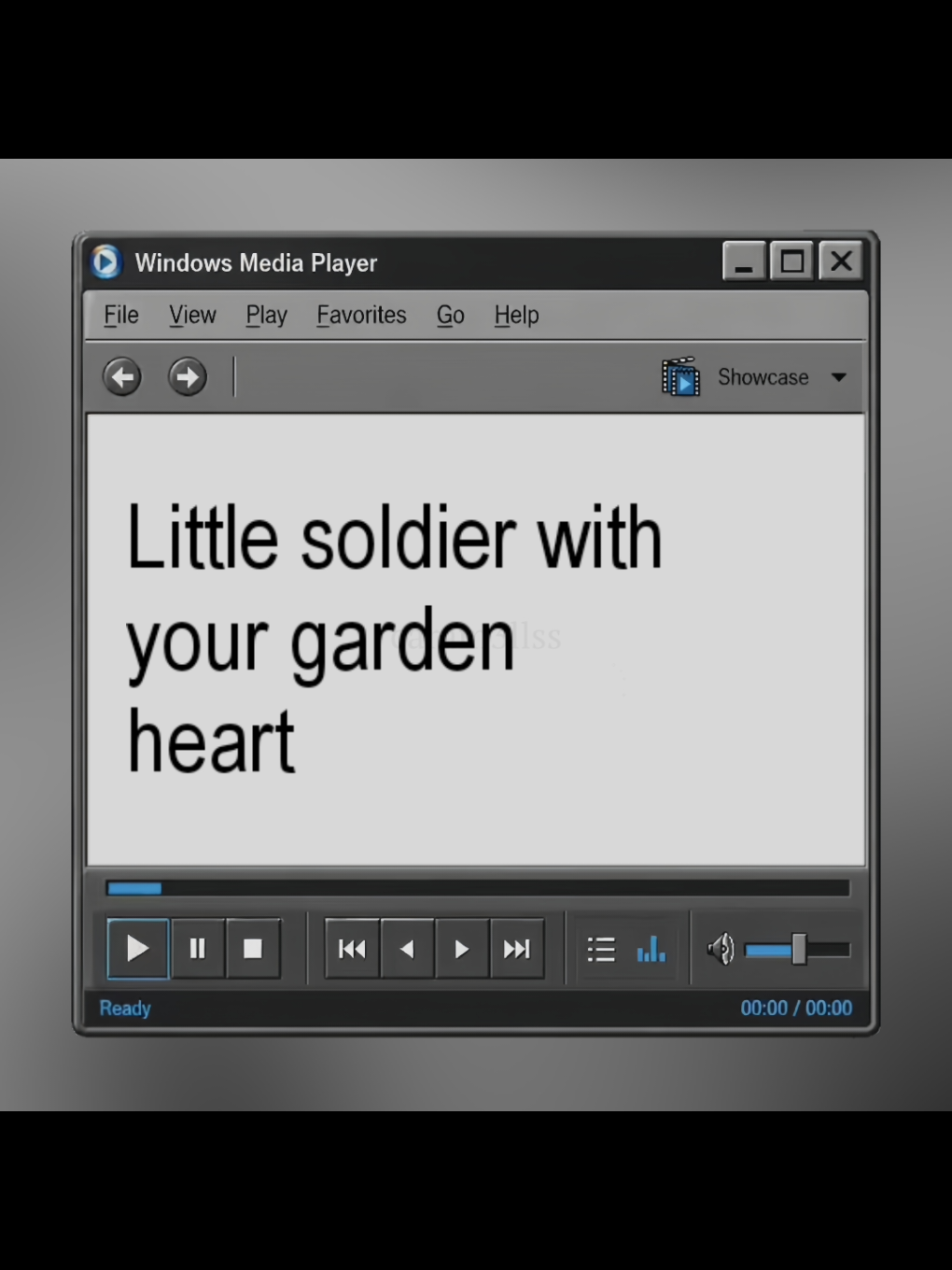Screen dimensions: 952x1270
Task: Click the Showcase film icon
Action: point(680,376)
